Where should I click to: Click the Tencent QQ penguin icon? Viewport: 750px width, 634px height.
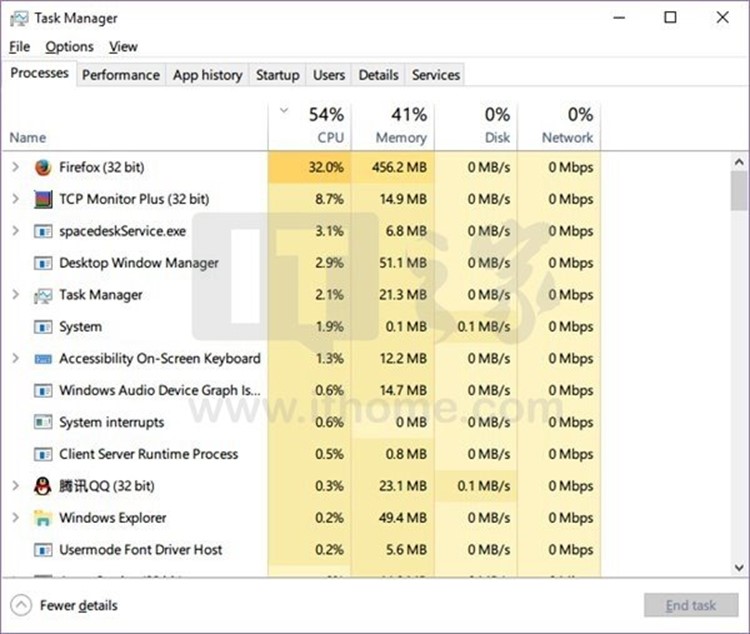(43, 486)
